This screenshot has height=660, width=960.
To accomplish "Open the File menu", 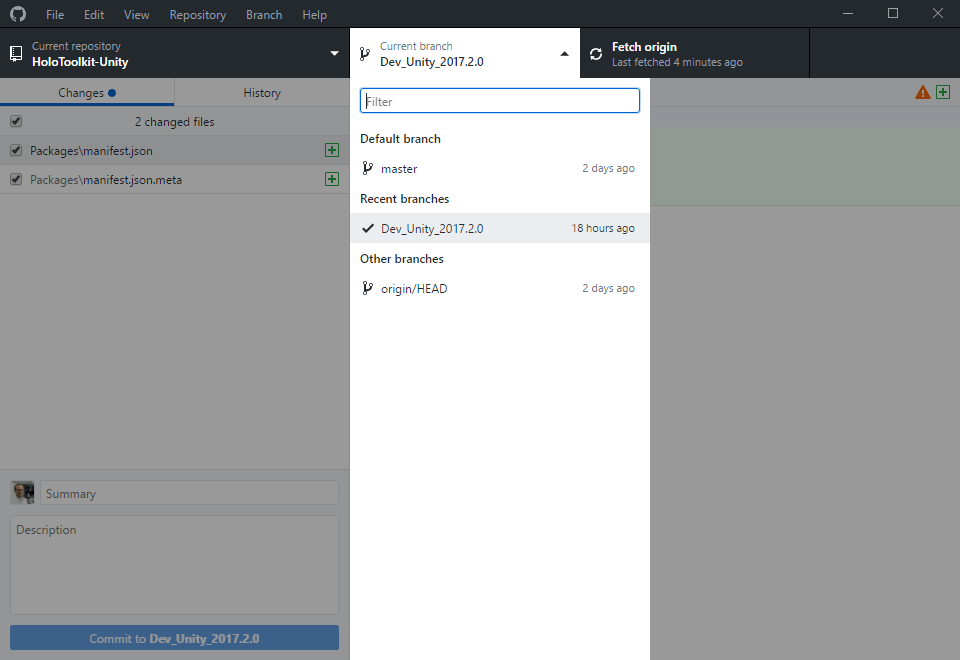I will (55, 15).
